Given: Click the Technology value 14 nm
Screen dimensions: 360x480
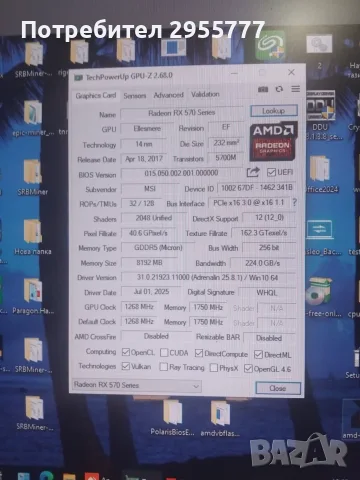Looking at the screenshot, I should coord(144,144).
